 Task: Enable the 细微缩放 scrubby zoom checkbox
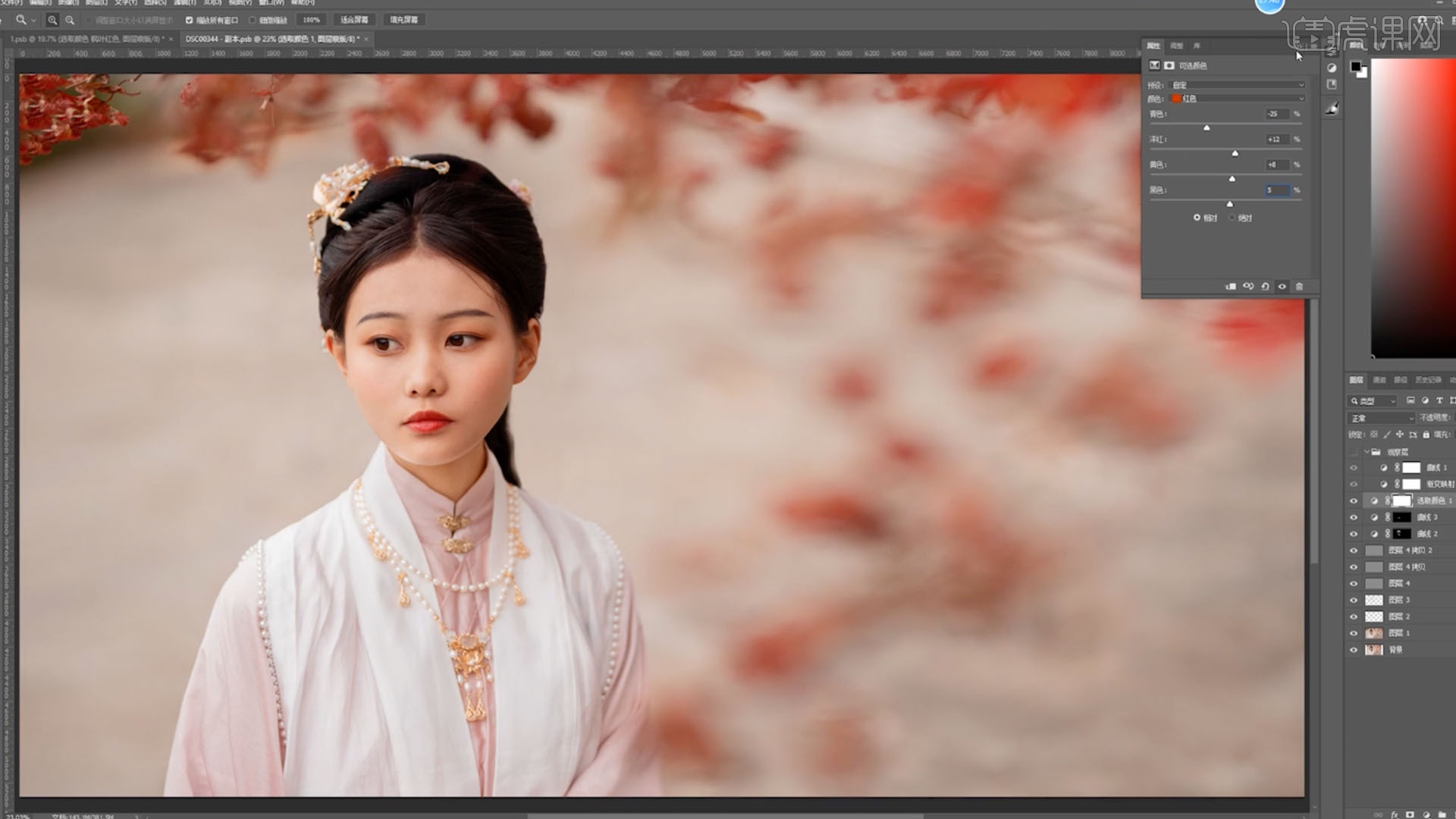tap(253, 20)
